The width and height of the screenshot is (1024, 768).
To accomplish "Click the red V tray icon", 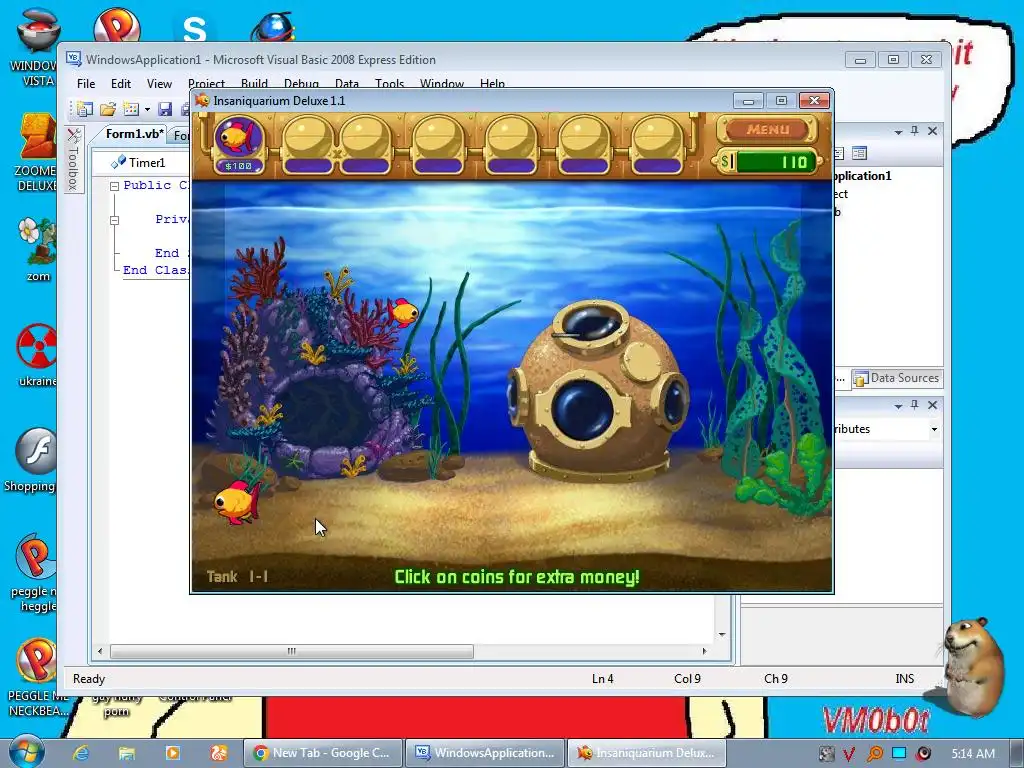I will tap(849, 754).
